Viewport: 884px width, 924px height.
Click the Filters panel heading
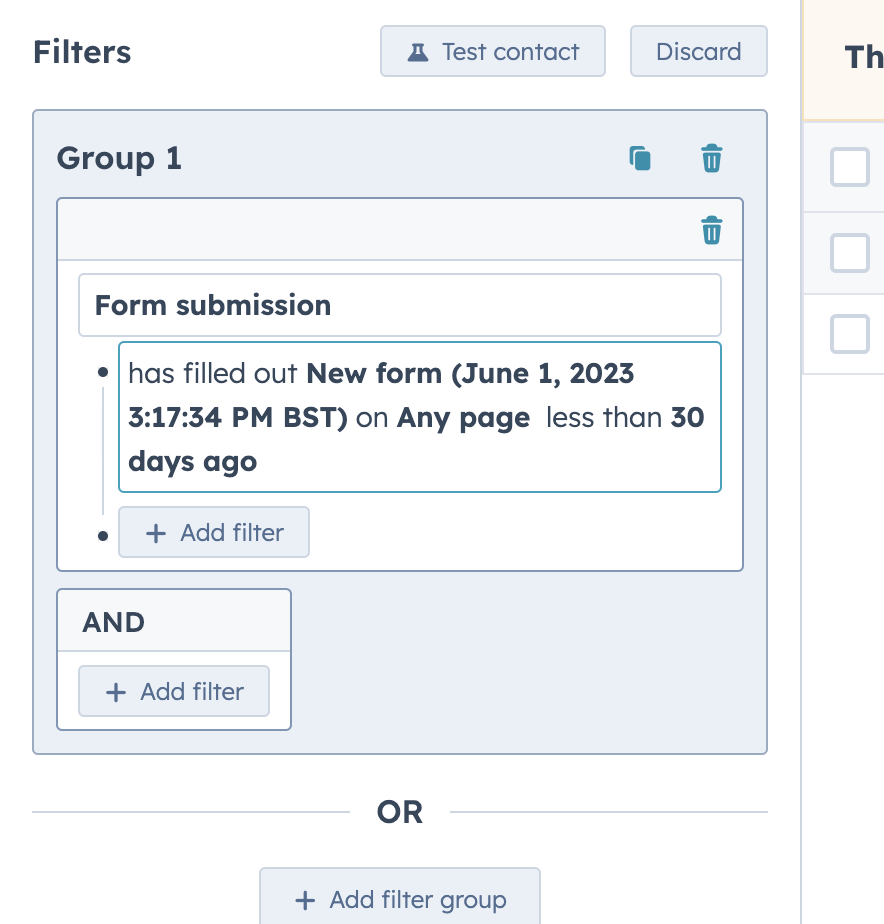[x=82, y=51]
